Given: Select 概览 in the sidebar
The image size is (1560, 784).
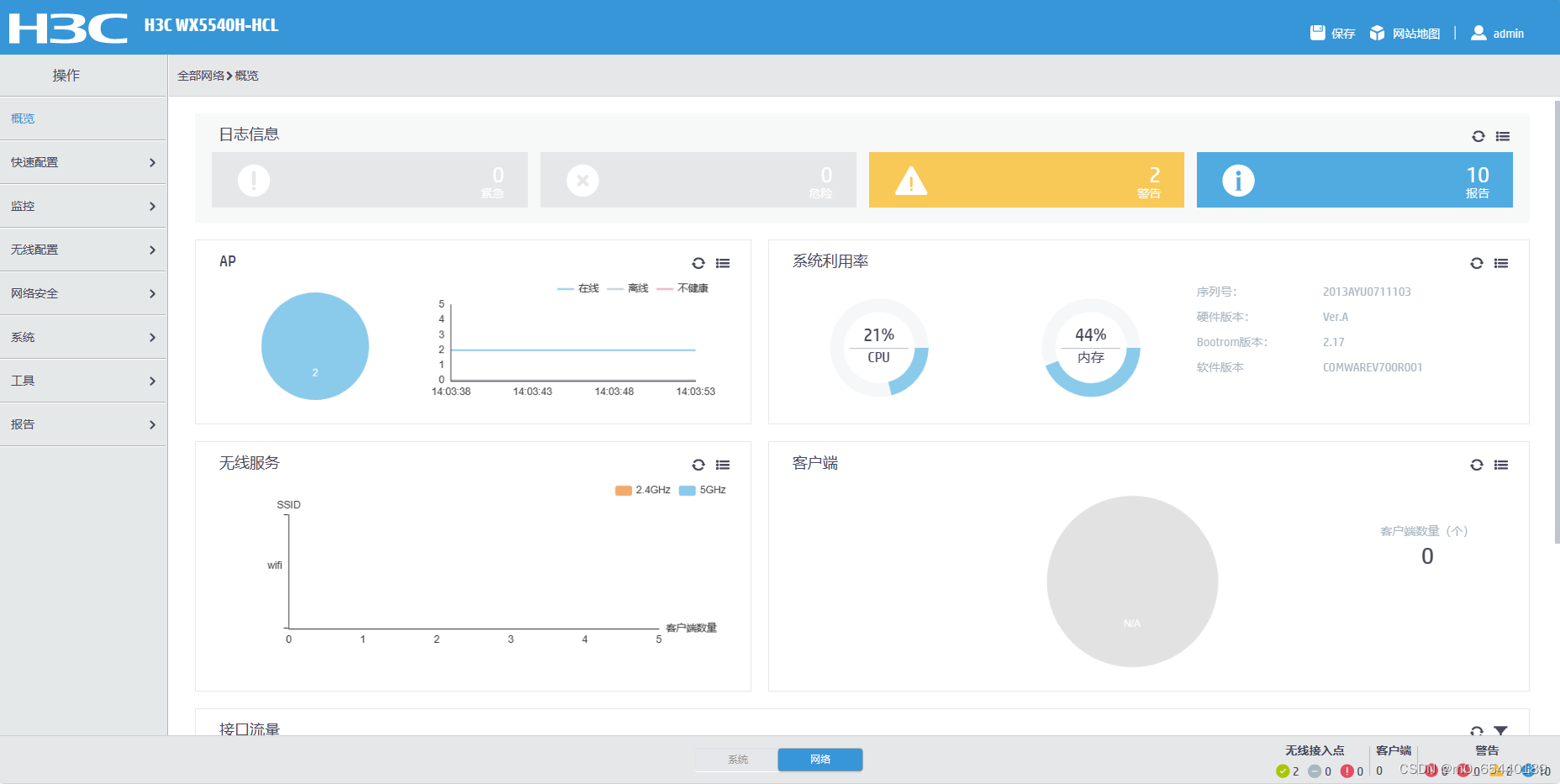Looking at the screenshot, I should [x=83, y=118].
